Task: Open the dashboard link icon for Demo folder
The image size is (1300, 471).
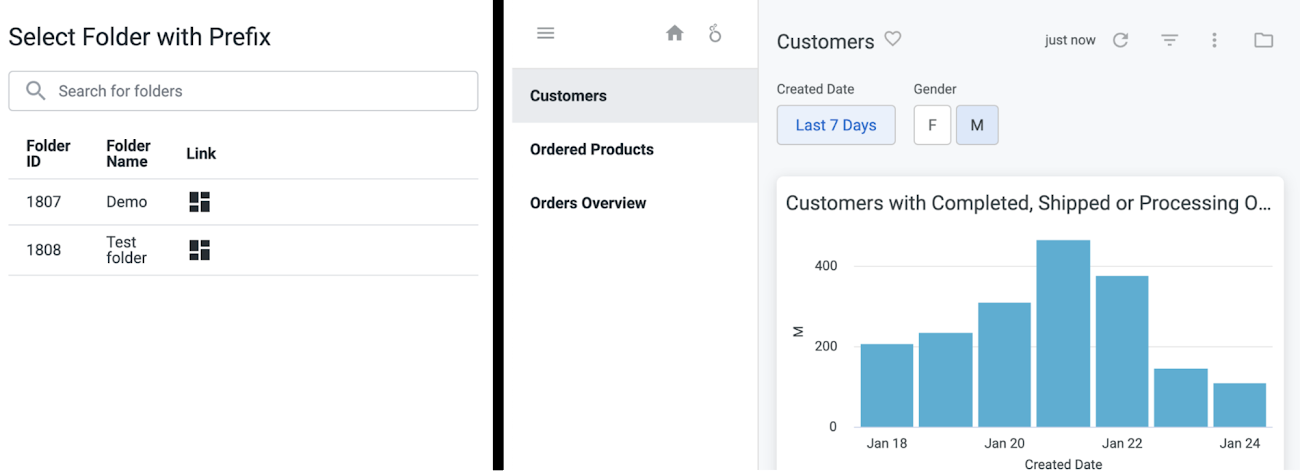Action: 200,202
